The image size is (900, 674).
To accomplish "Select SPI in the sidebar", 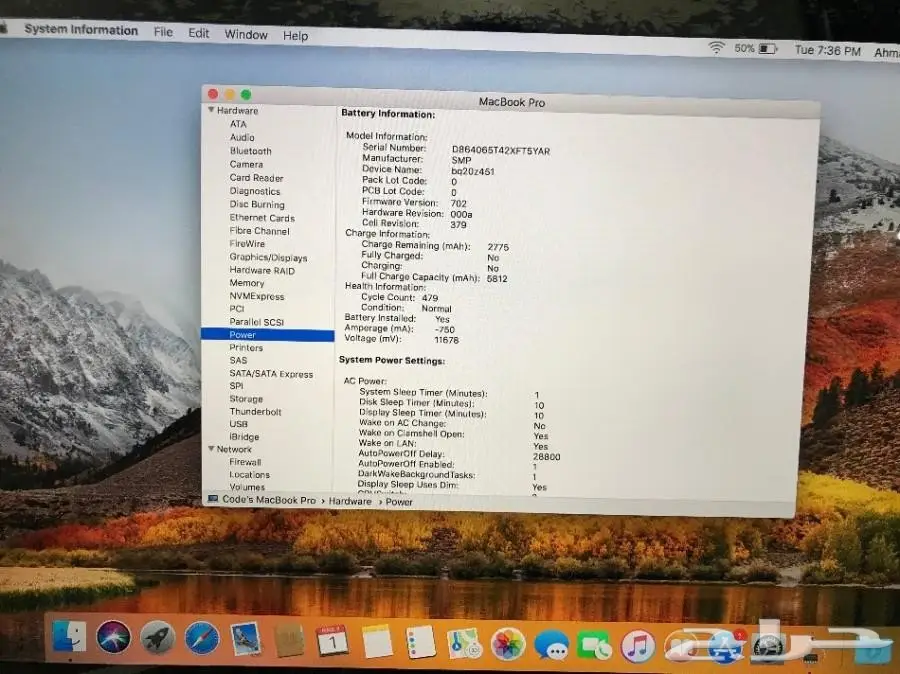I will tap(236, 386).
